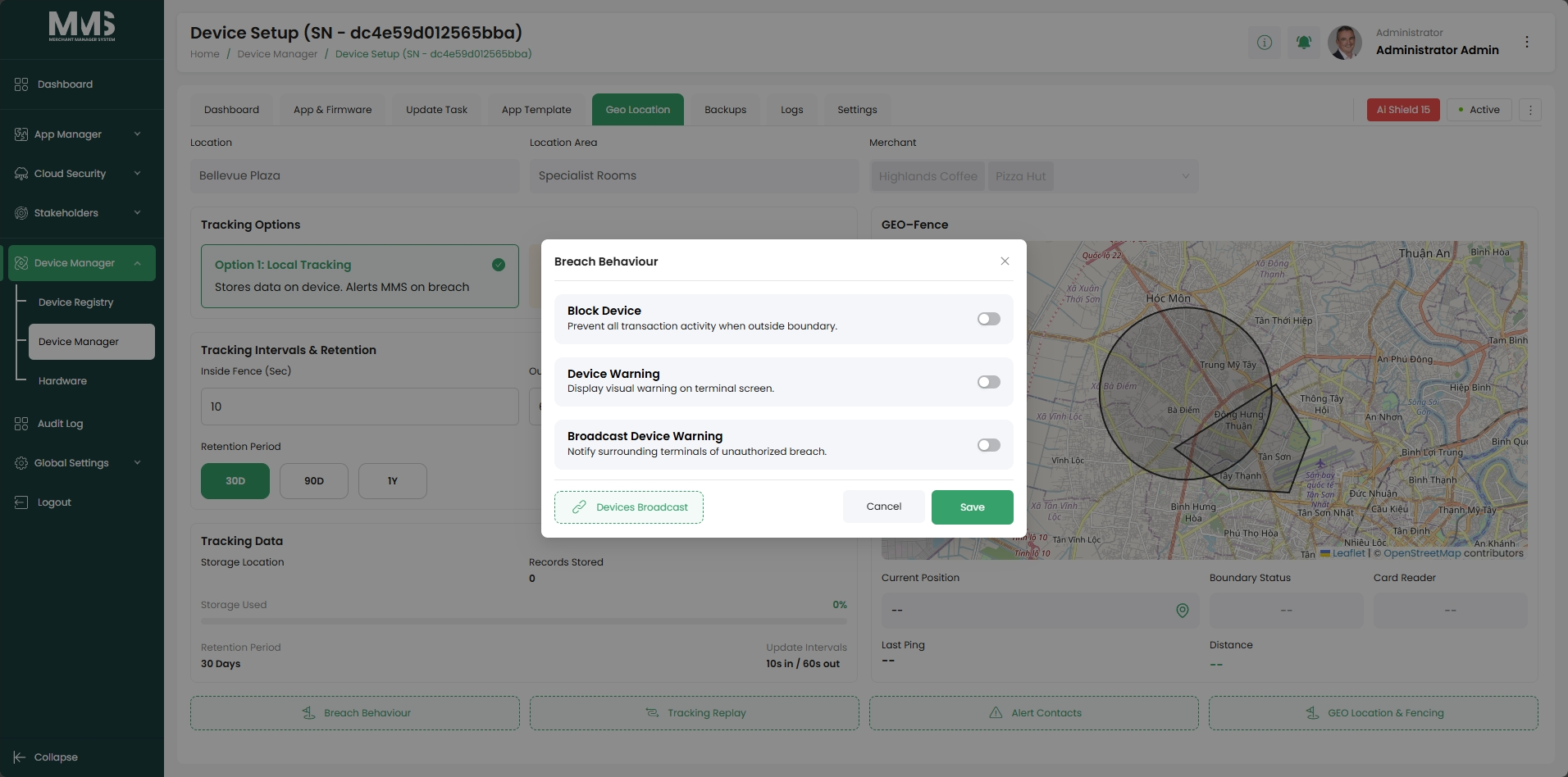Turn on Broadcast Device Warning switch
Viewport: 1568px width, 777px height.
(989, 445)
